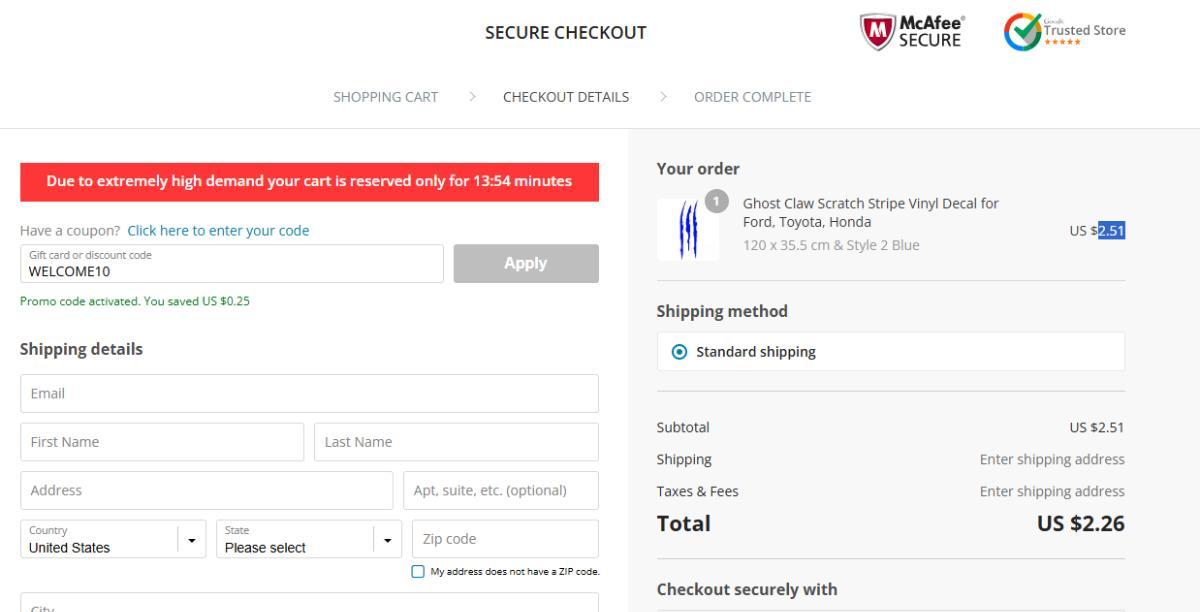Focus the Email input field
The width and height of the screenshot is (1200, 612).
click(x=309, y=394)
